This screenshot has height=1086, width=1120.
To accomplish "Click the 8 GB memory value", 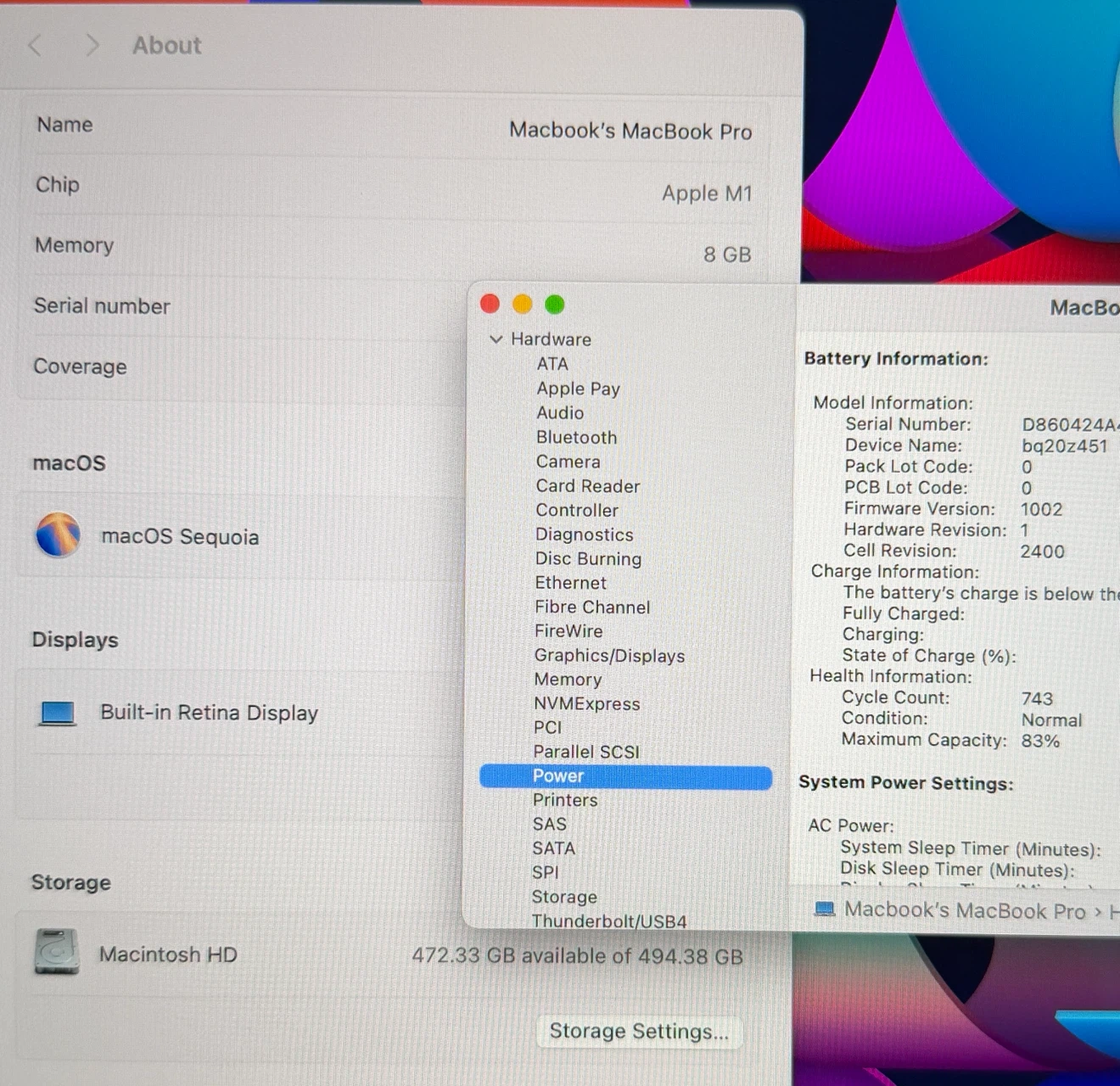I will (x=727, y=255).
